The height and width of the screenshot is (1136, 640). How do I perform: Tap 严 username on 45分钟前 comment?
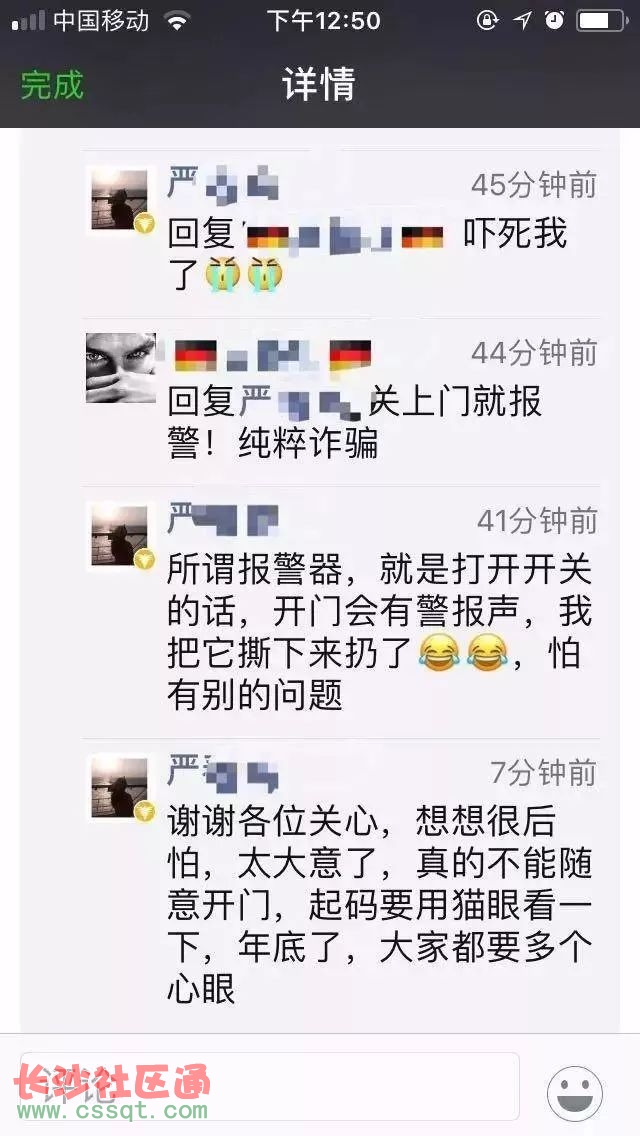(223, 183)
